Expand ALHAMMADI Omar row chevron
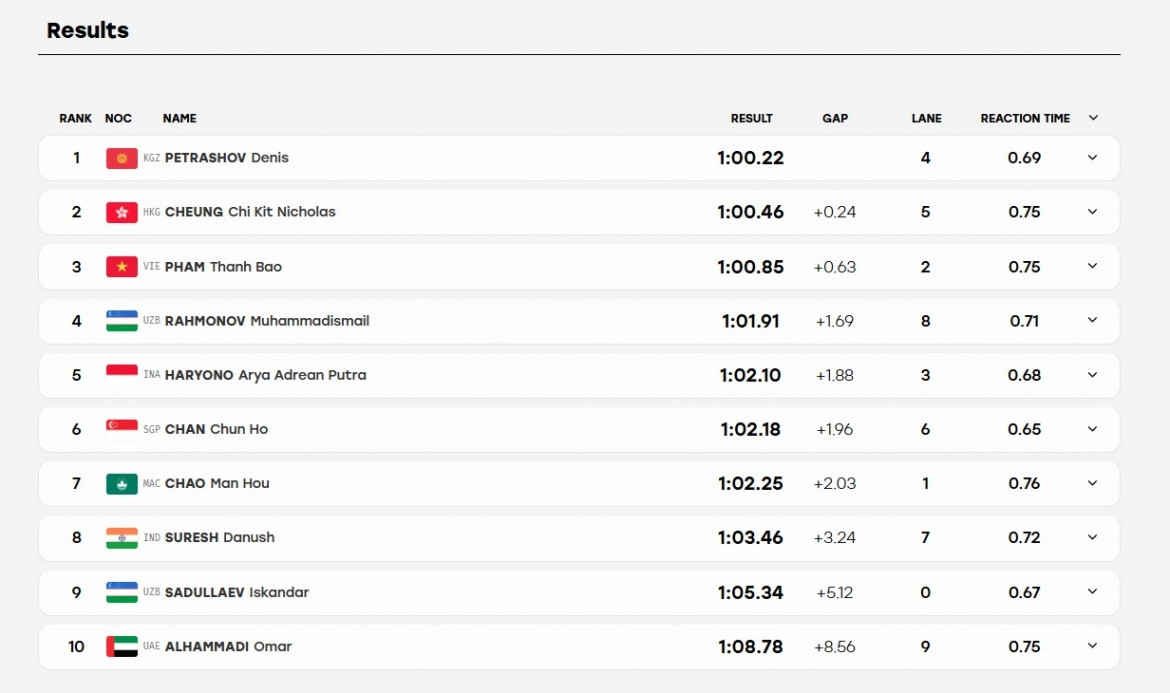This screenshot has width=1170, height=693. tap(1092, 646)
